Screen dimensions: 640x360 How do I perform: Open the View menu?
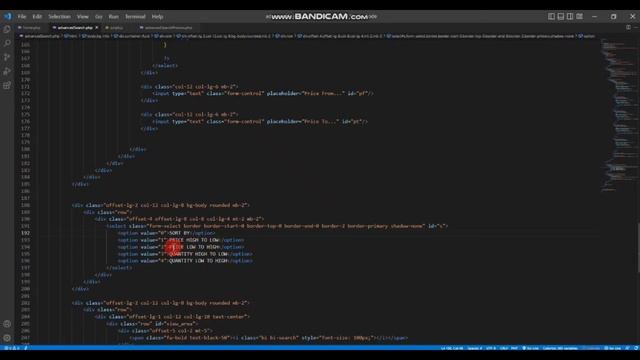click(82, 17)
